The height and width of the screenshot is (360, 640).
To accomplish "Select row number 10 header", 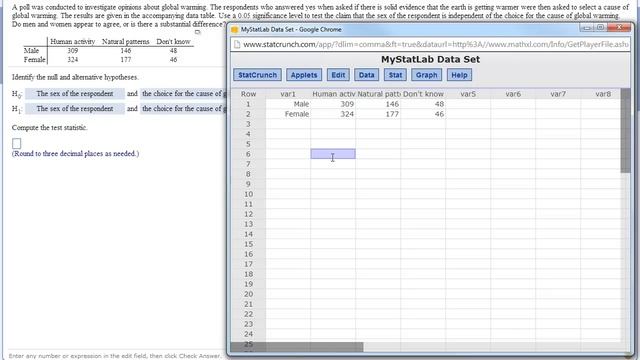I will click(x=248, y=194).
